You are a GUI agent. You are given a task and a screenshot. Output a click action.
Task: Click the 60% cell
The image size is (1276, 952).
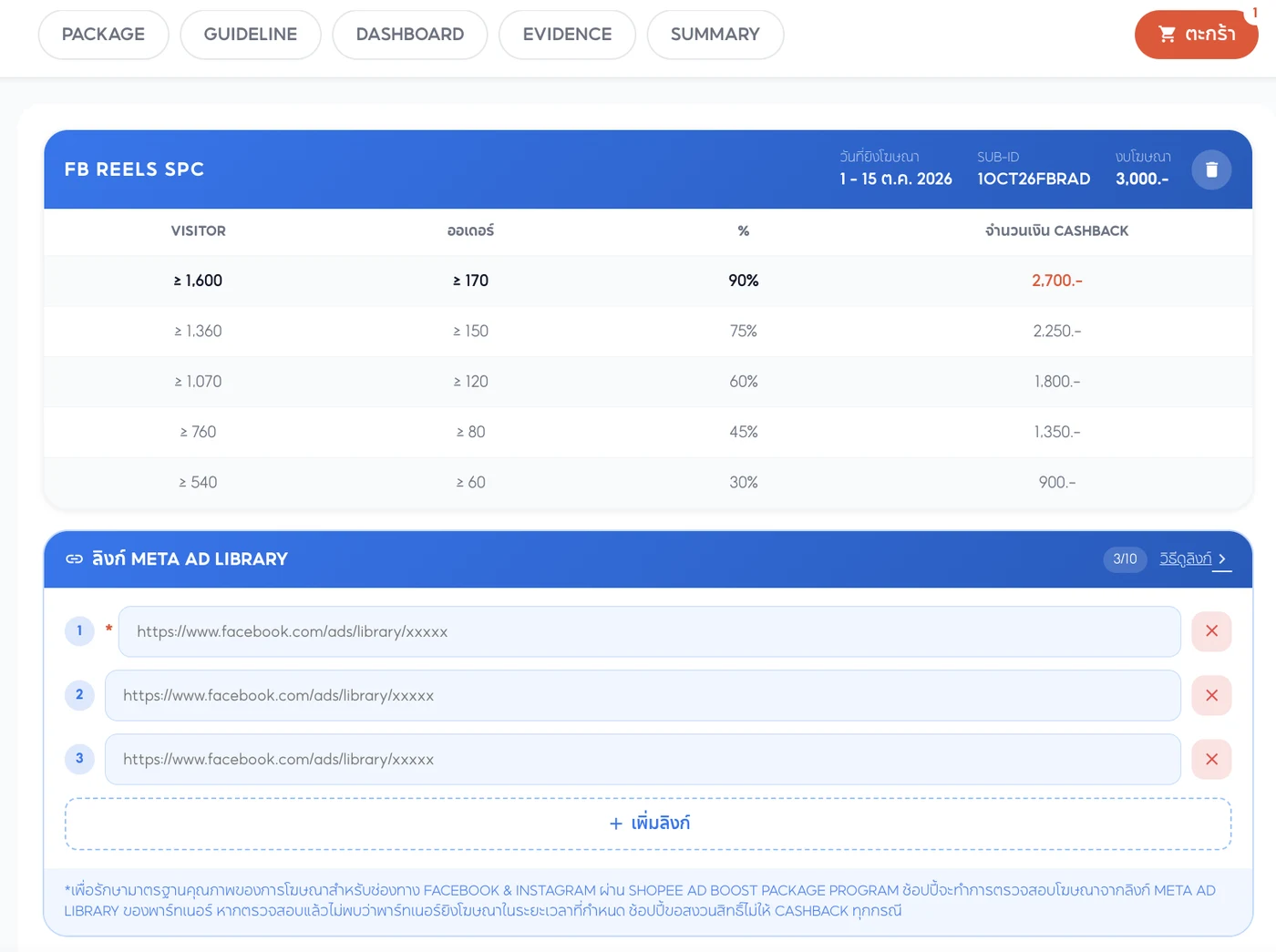point(744,382)
